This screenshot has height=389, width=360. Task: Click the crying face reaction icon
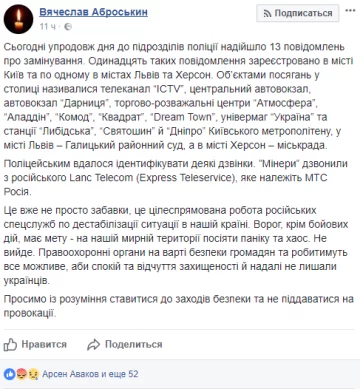[33, 374]
